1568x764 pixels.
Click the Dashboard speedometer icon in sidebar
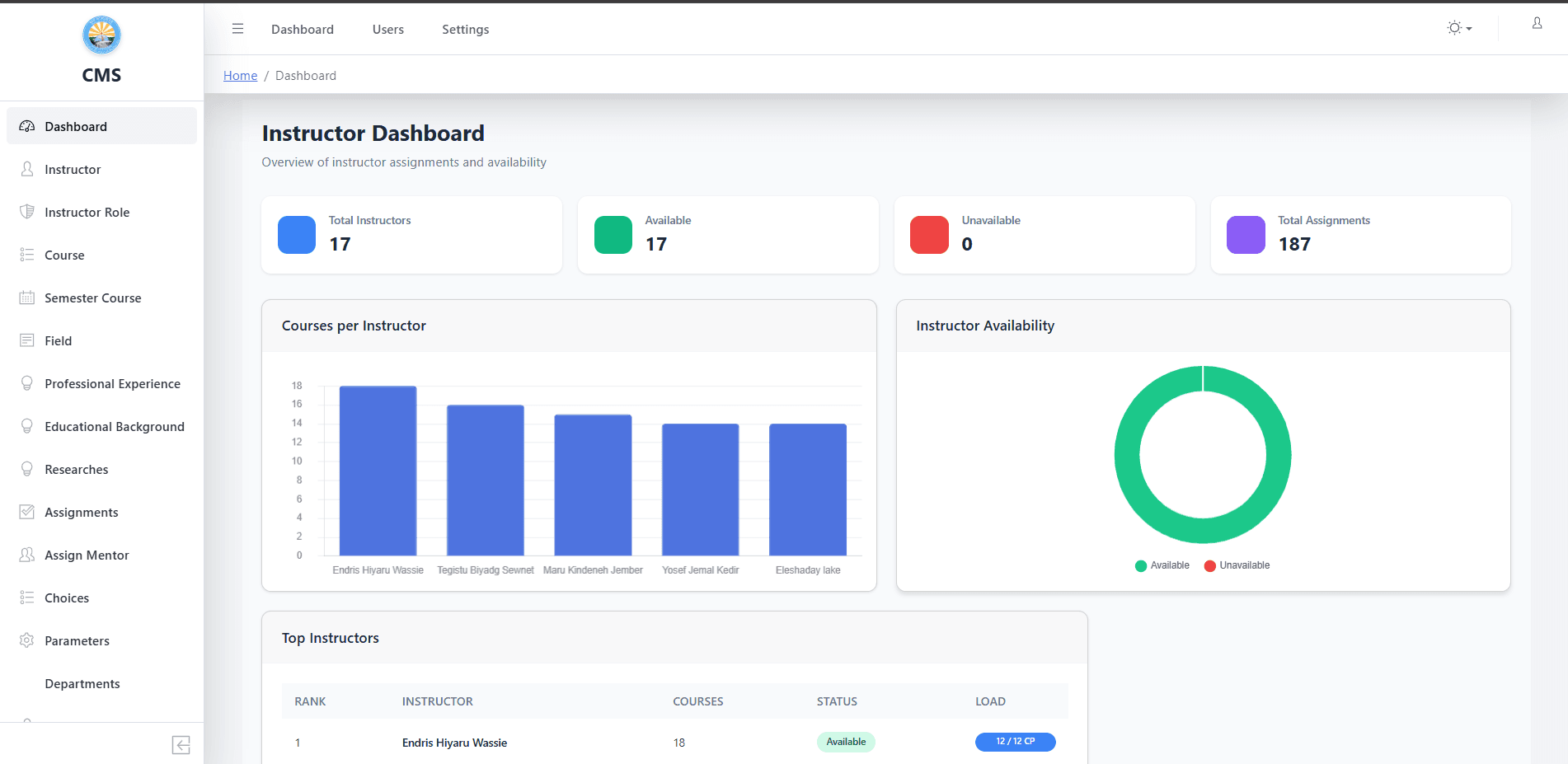(x=27, y=126)
